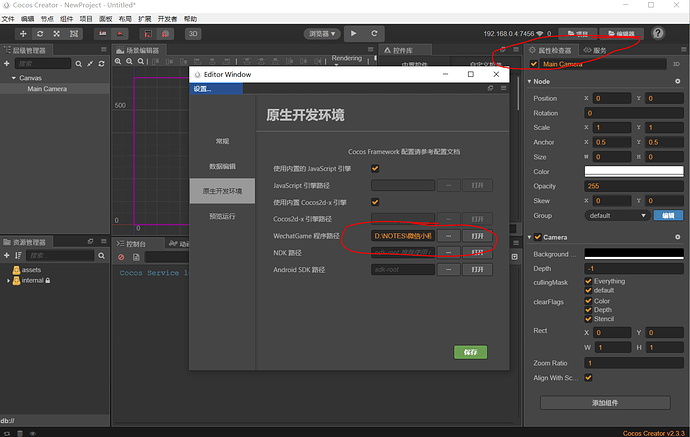Open Node component settings gear
This screenshot has height=437, width=690.
[678, 81]
